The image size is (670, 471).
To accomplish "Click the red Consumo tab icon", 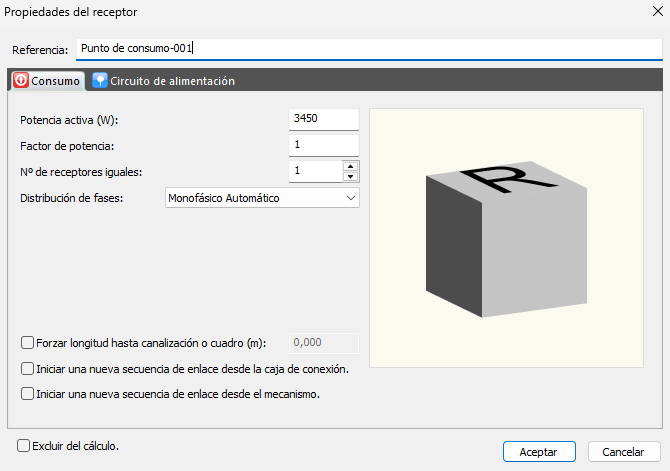I will click(21, 81).
